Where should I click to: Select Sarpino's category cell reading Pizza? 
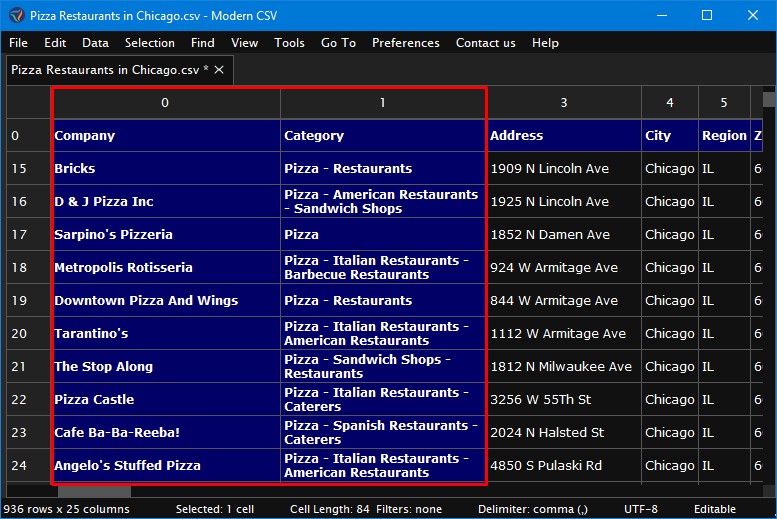[x=384, y=234]
